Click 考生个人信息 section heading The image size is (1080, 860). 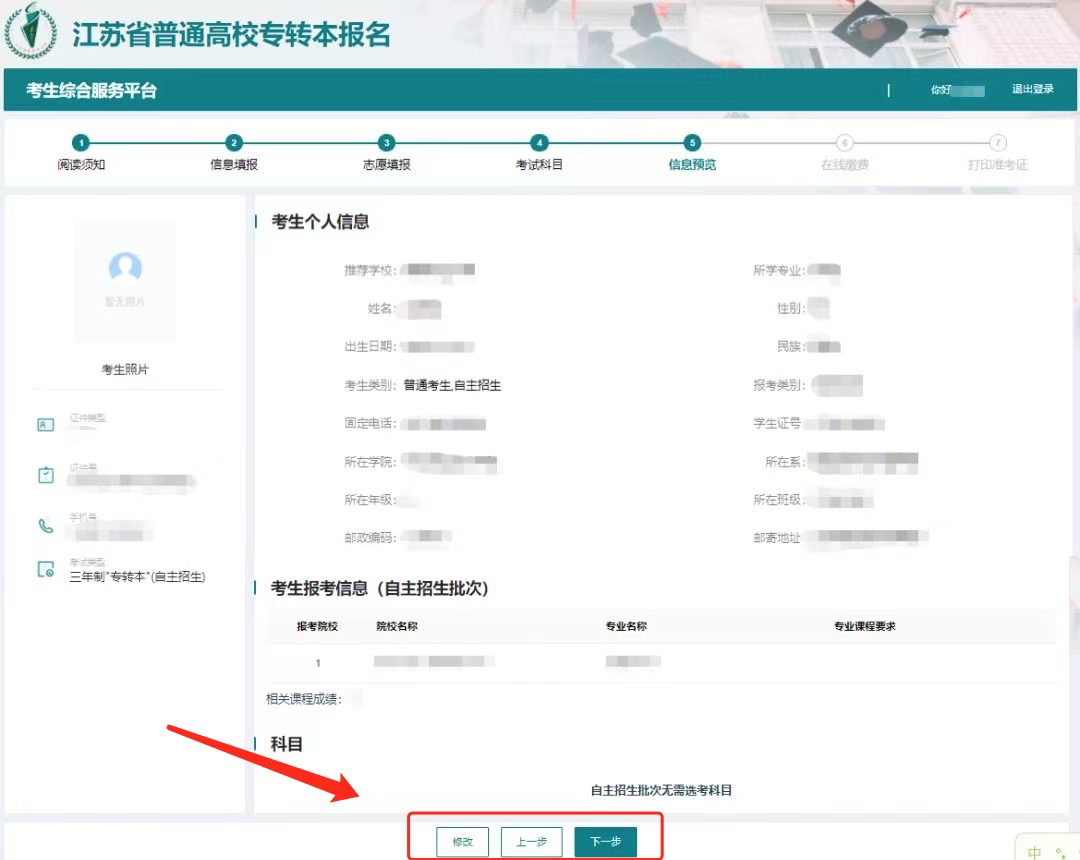(x=320, y=222)
